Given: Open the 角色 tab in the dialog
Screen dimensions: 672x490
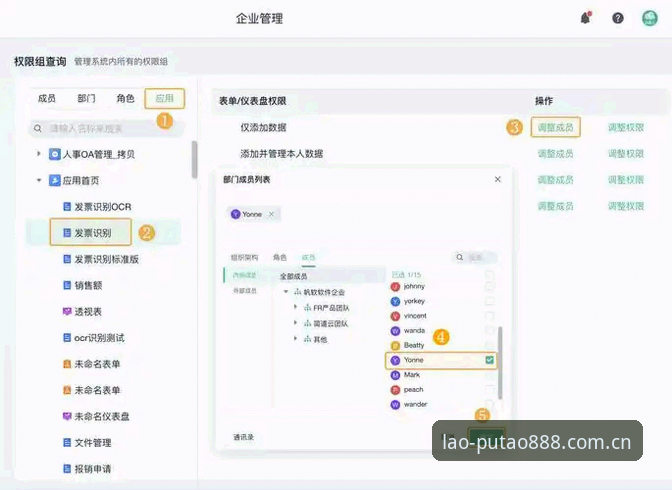Looking at the screenshot, I should pos(280,257).
